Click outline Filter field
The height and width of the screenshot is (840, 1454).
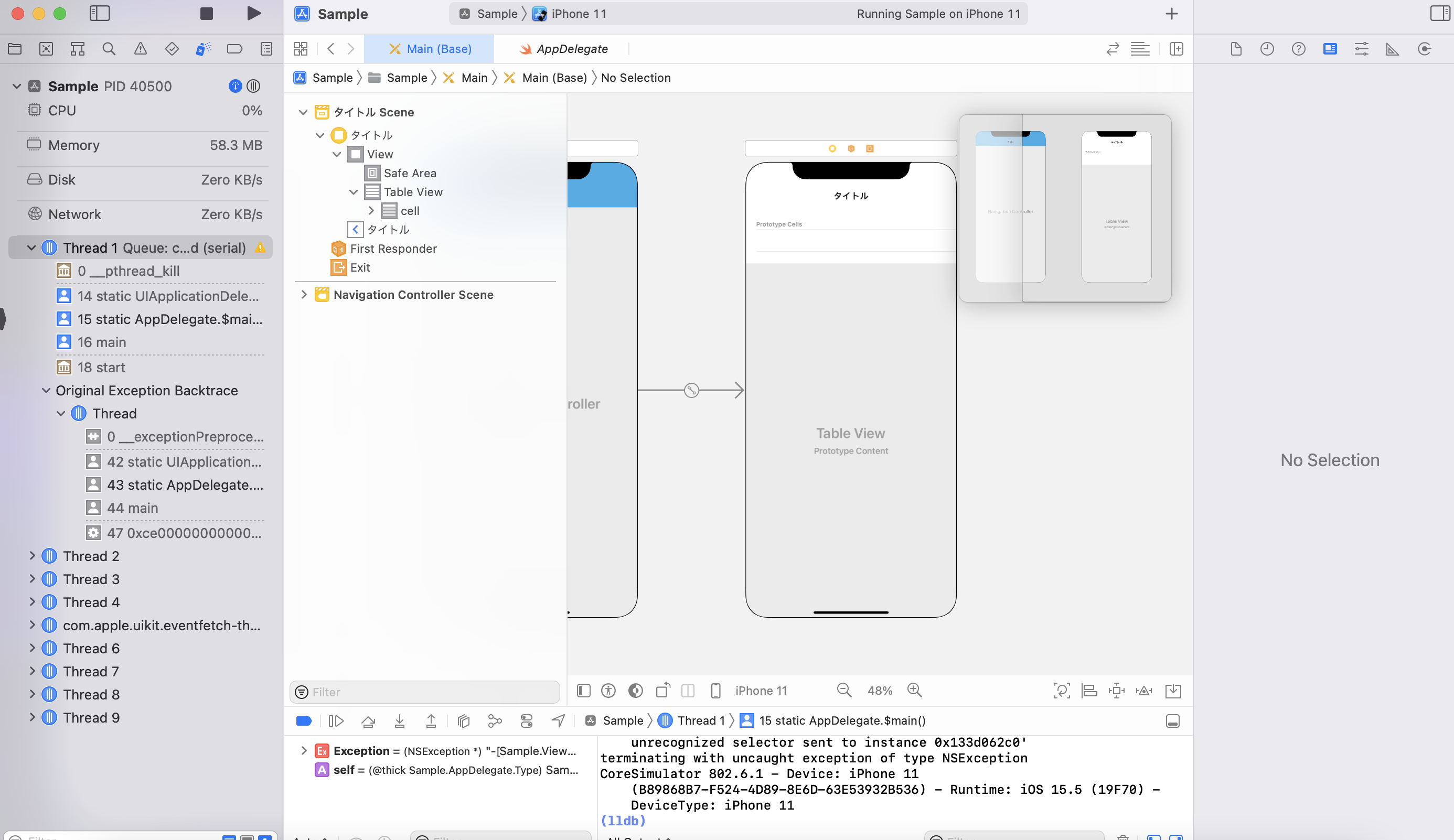[x=425, y=692]
